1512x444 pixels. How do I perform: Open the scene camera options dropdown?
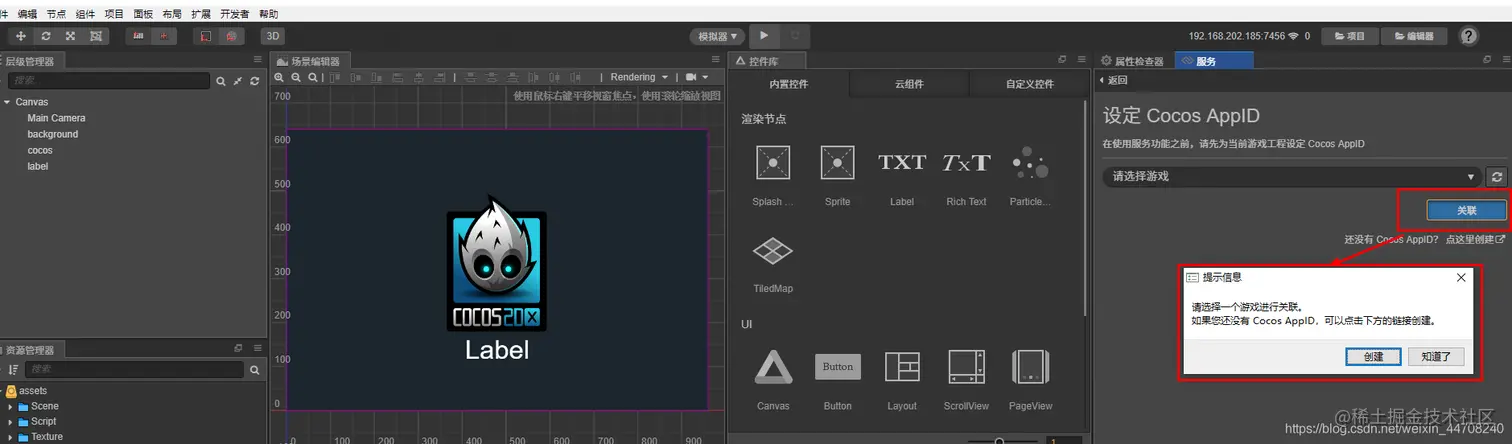[697, 77]
